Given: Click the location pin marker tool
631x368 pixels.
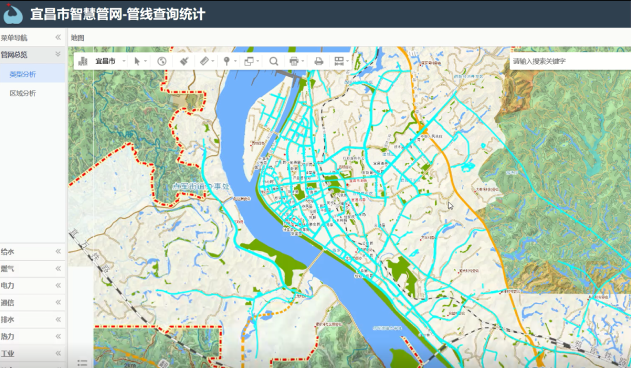Looking at the screenshot, I should coord(227,61).
